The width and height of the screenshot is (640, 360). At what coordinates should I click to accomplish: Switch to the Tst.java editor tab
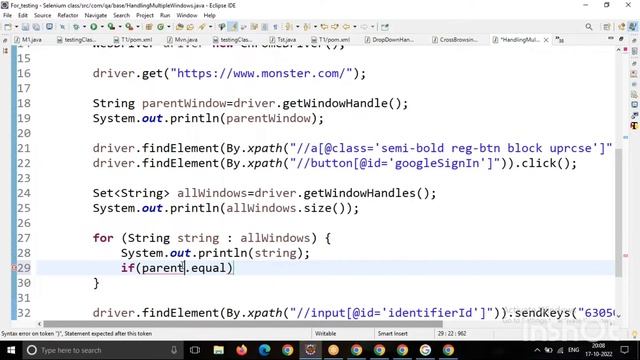pyautogui.click(x=283, y=40)
